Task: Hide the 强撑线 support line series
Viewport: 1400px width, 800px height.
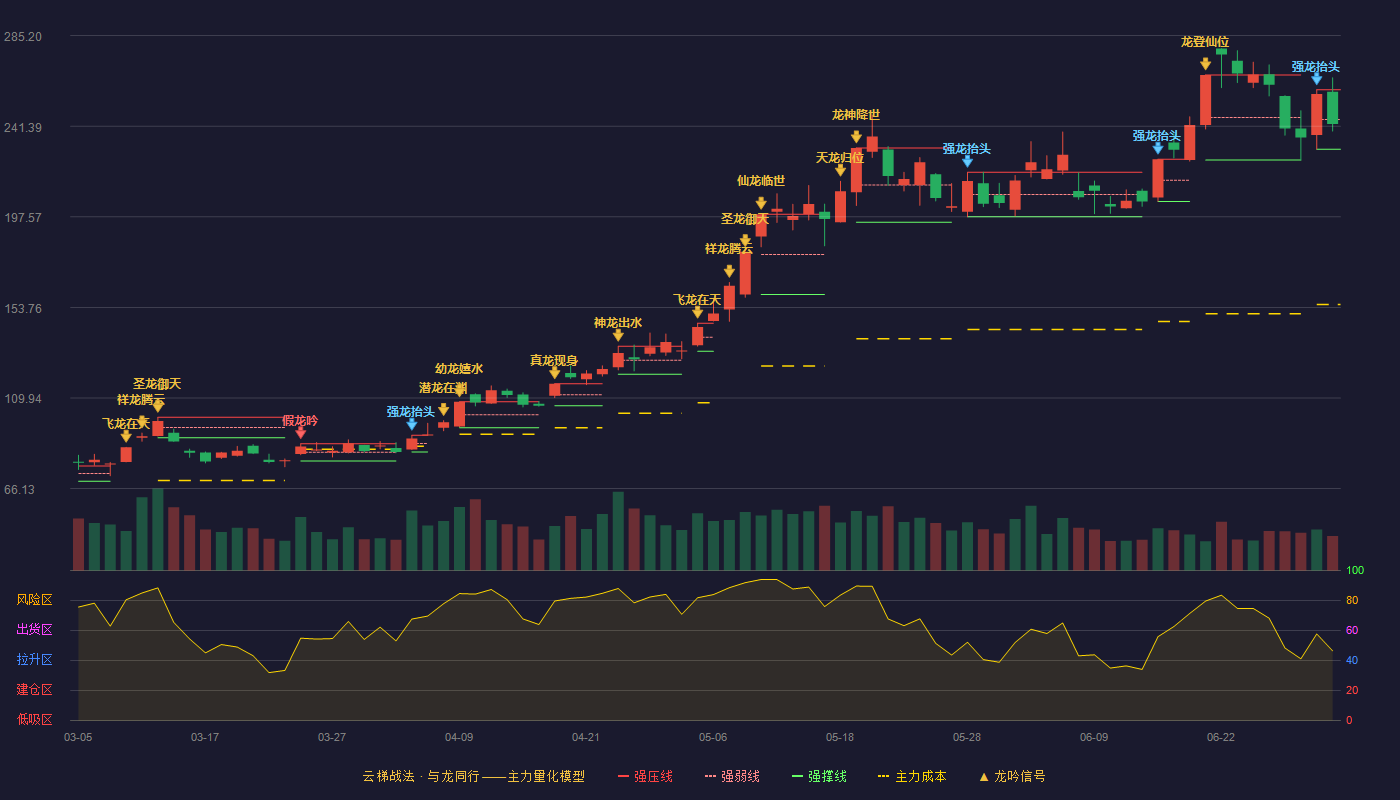Action: click(x=819, y=776)
